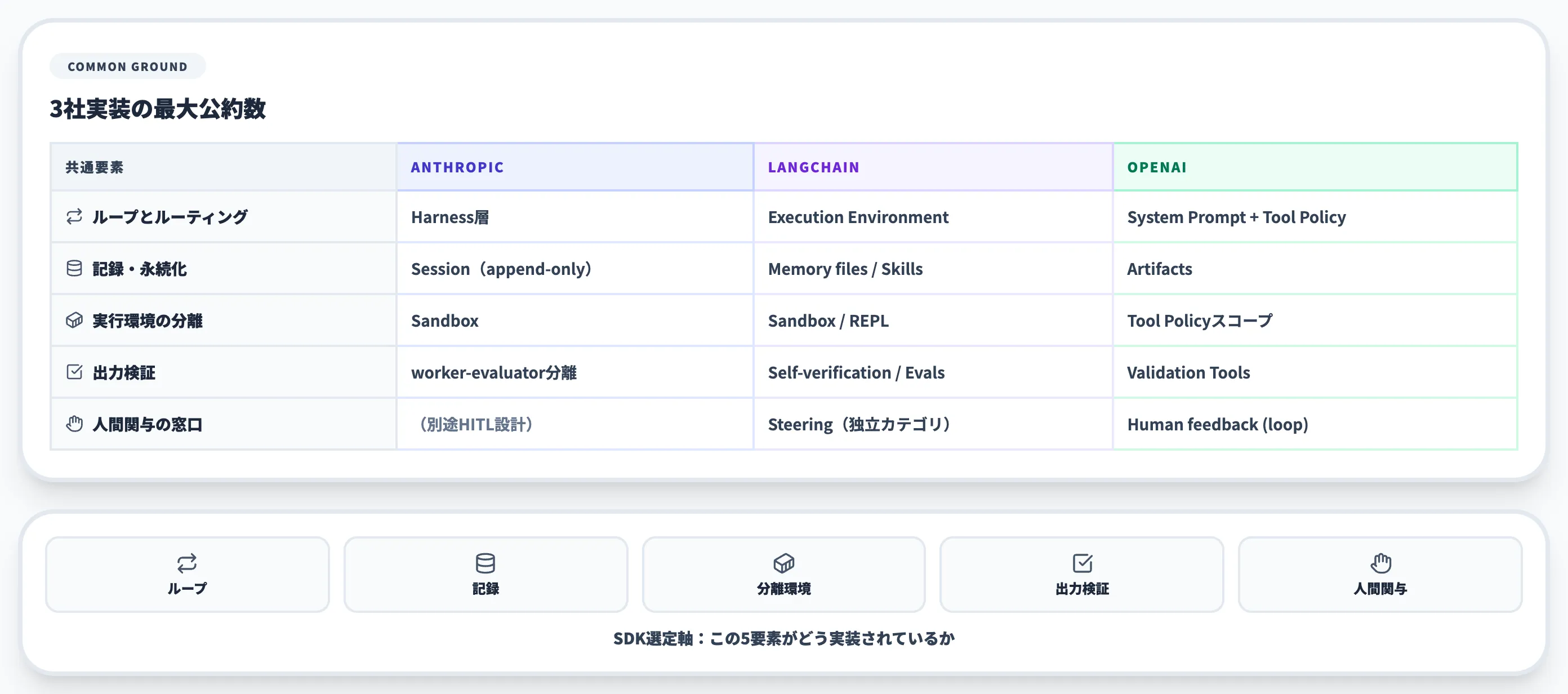Click the 出力検証 label in bottom card
Image resolution: width=1568 pixels, height=694 pixels.
pos(1083,589)
